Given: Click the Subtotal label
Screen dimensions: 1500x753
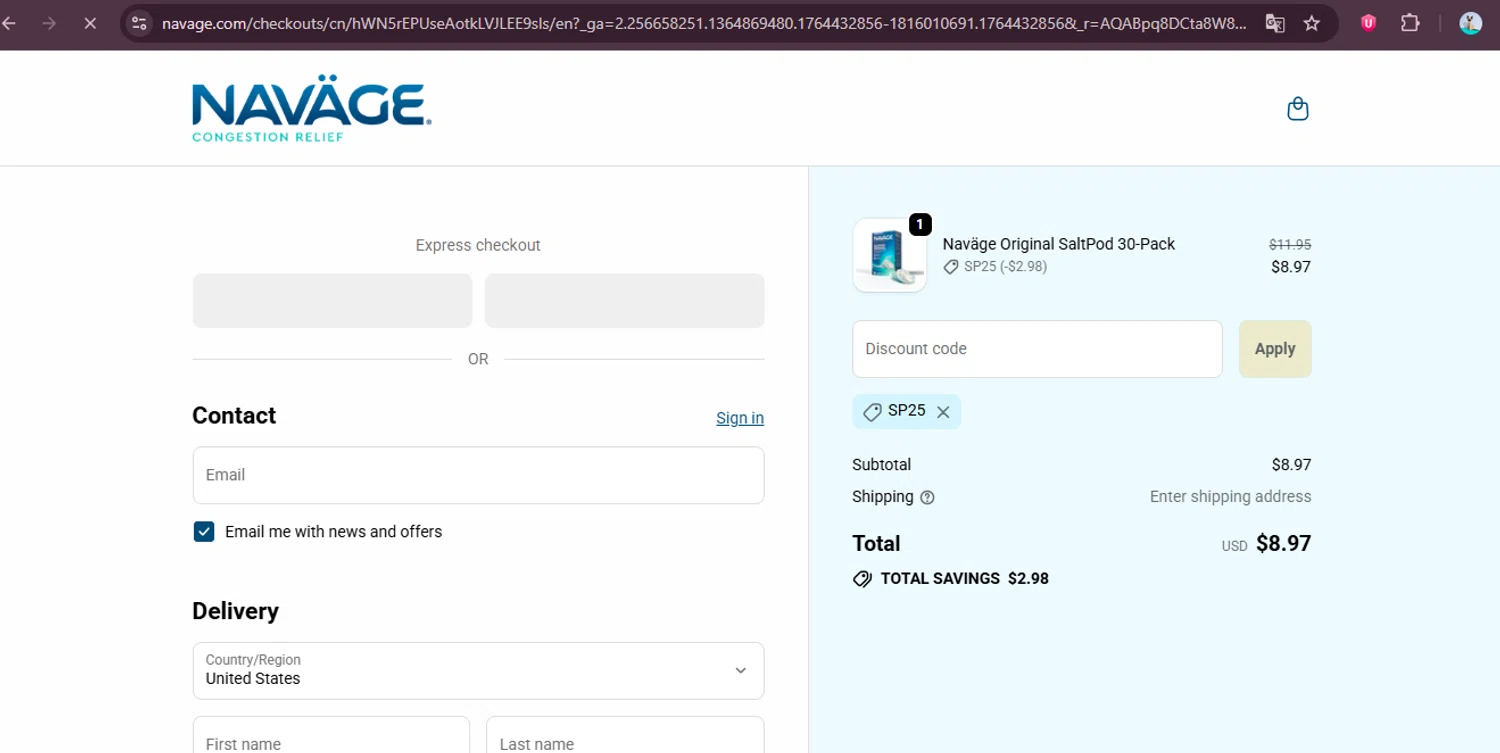Looking at the screenshot, I should [881, 465].
